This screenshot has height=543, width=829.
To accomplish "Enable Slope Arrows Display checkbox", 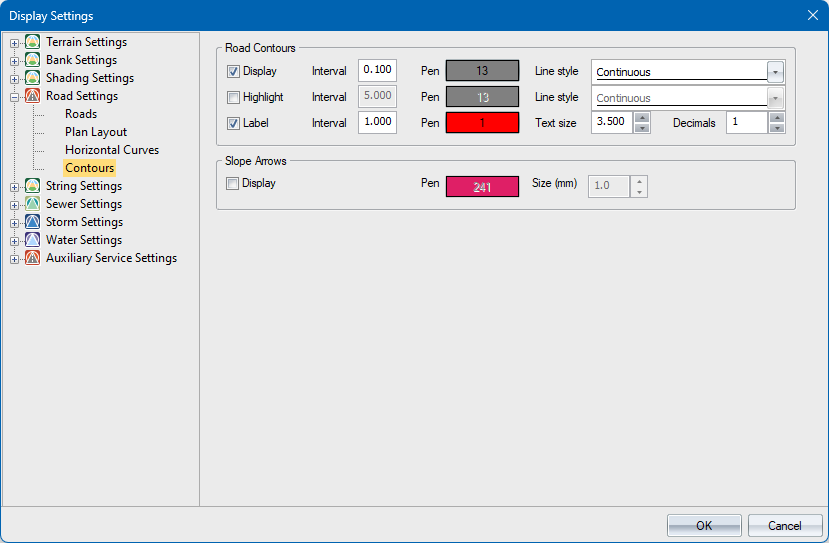I will (233, 184).
